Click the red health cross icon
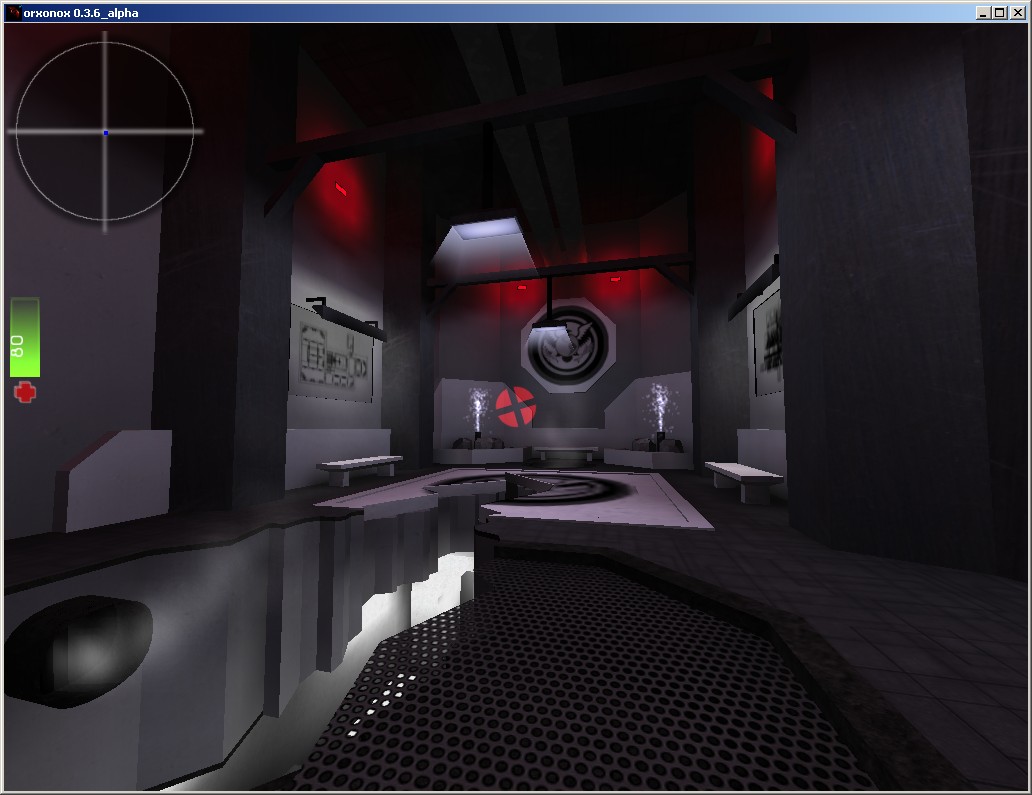This screenshot has height=795, width=1032. pyautogui.click(x=25, y=392)
